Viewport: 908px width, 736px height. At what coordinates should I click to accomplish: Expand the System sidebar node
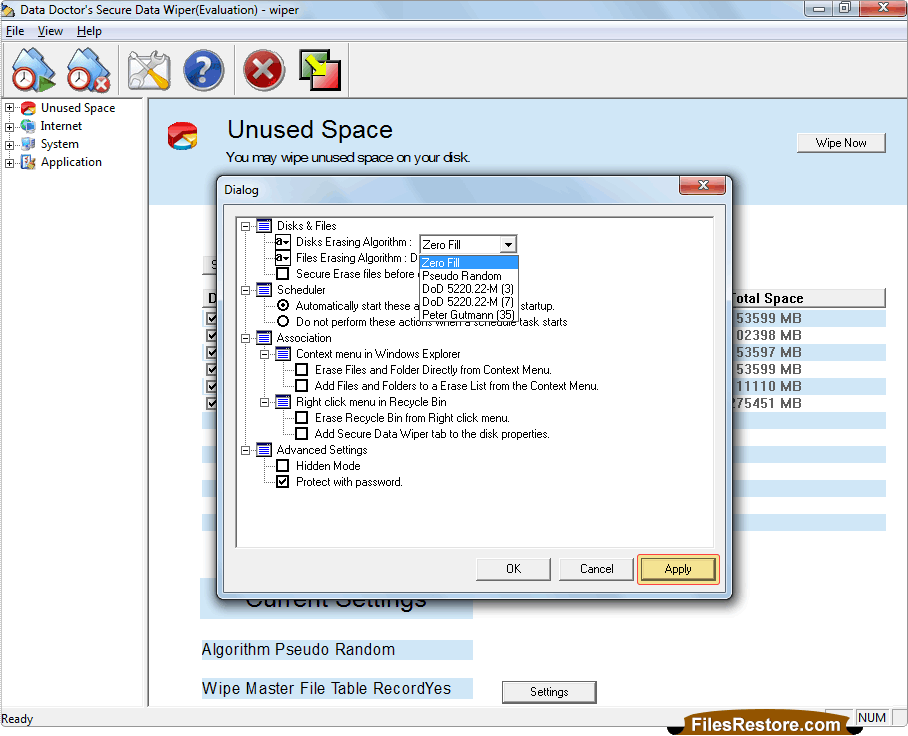pyautogui.click(x=9, y=145)
